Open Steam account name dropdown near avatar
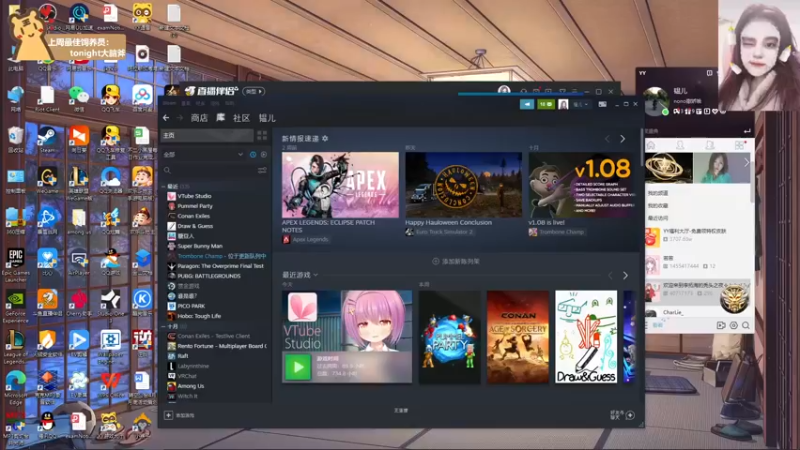 click(x=581, y=104)
